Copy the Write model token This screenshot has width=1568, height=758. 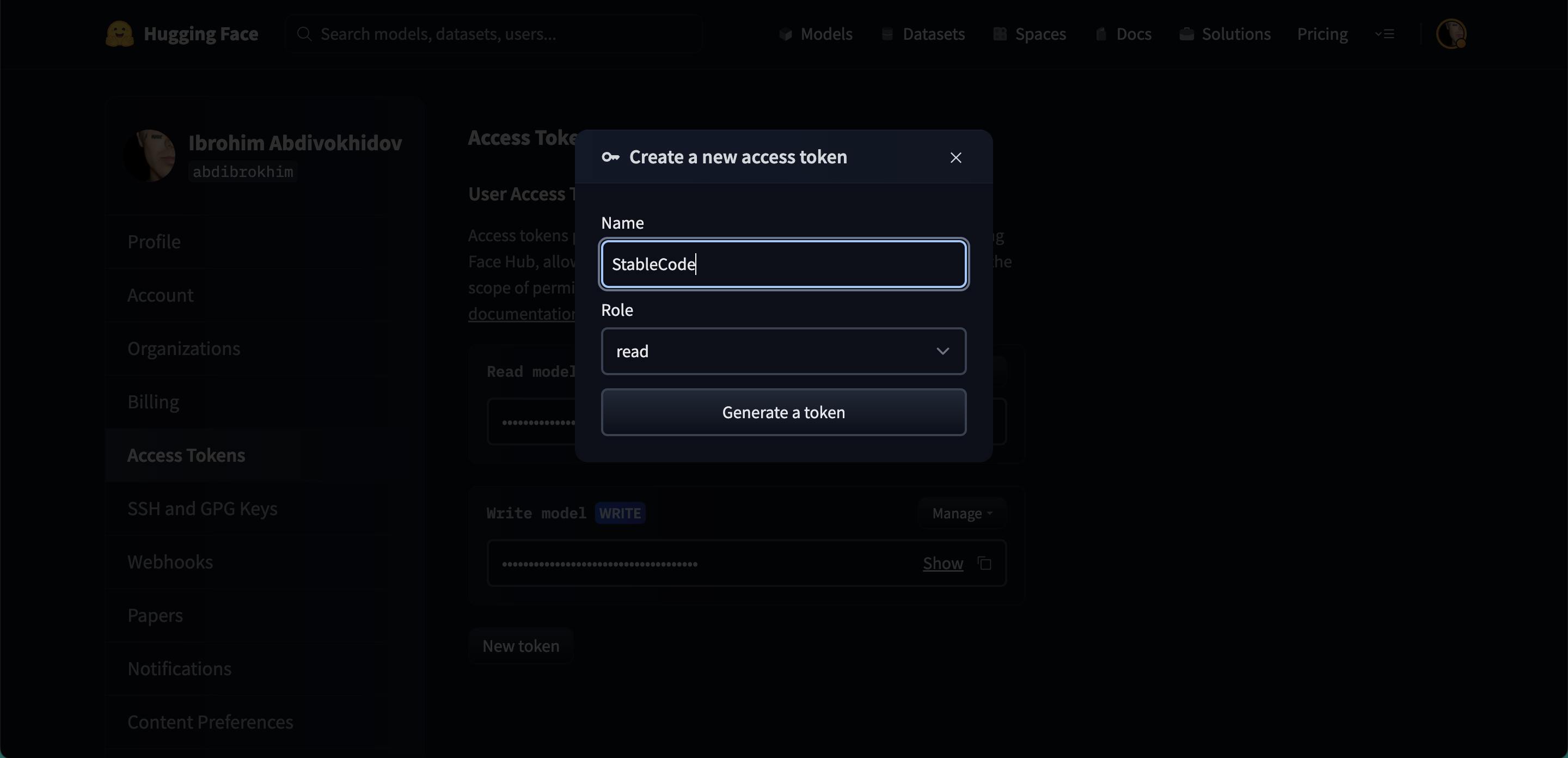[984, 563]
